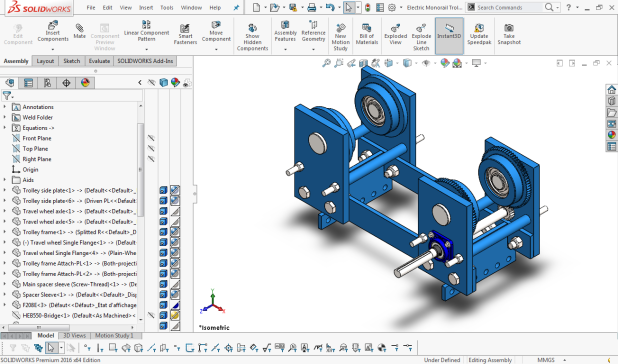This screenshot has height=364, width=618.
Task: Toggle transparency of Travel wheel axle<1>
Action: [x=175, y=211]
